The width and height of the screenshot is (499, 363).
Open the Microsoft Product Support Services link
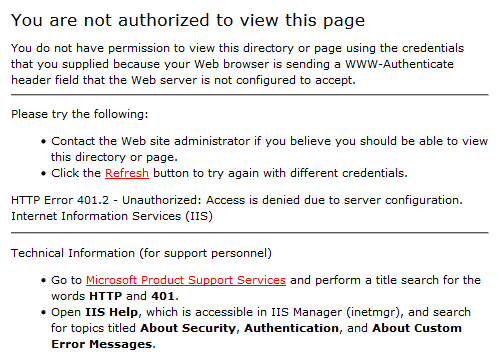click(x=186, y=280)
